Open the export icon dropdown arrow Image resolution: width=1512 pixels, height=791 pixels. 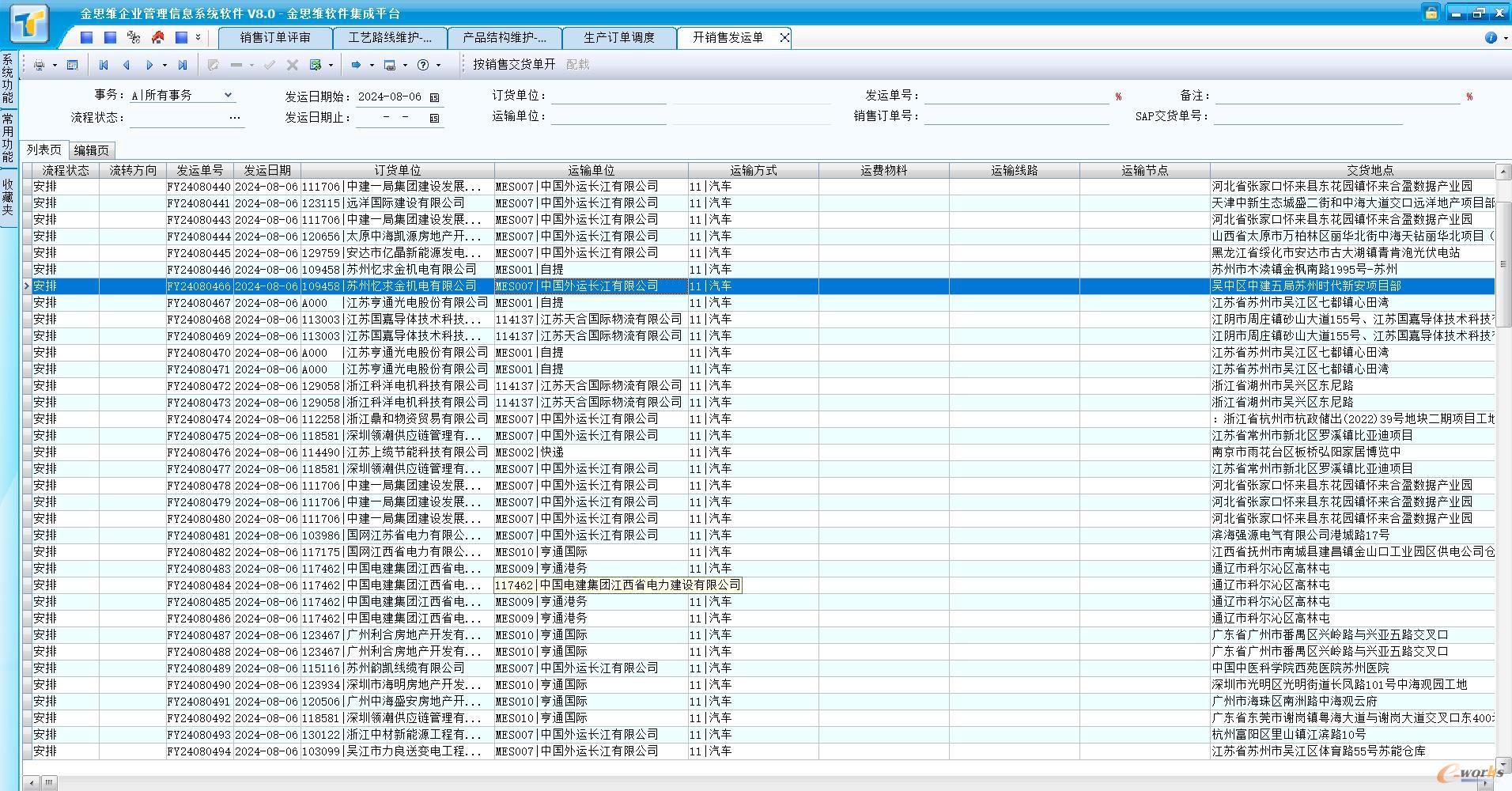[x=331, y=65]
